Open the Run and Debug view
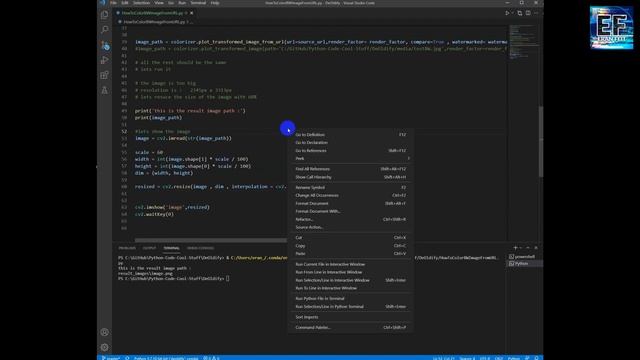Screen dimensions: 640x360 (104, 60)
